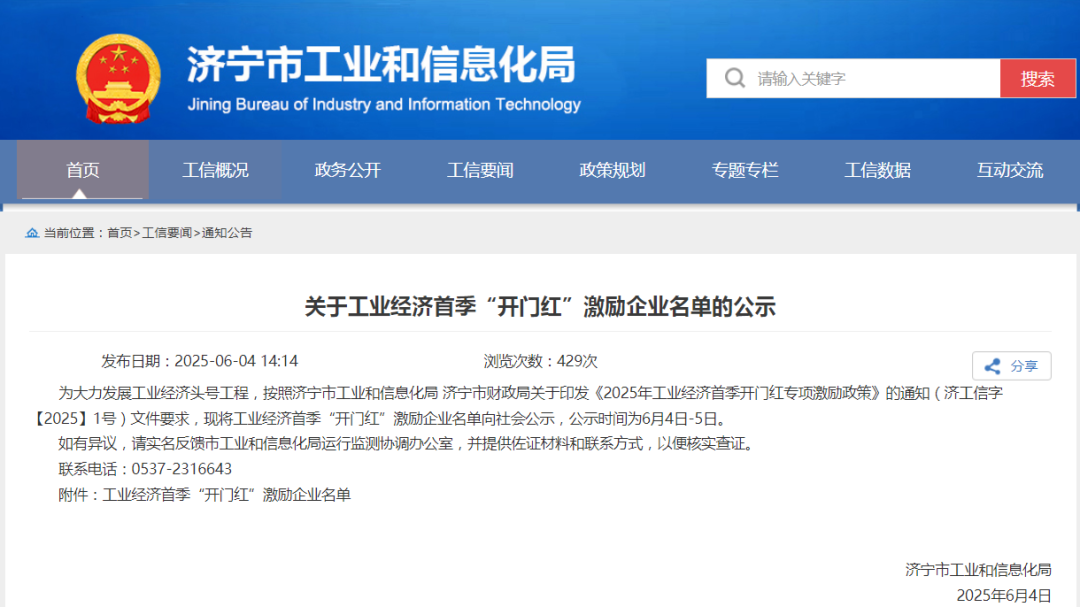Click the 济宁市工业和信息化局 site title
This screenshot has height=607, width=1080.
(381, 65)
